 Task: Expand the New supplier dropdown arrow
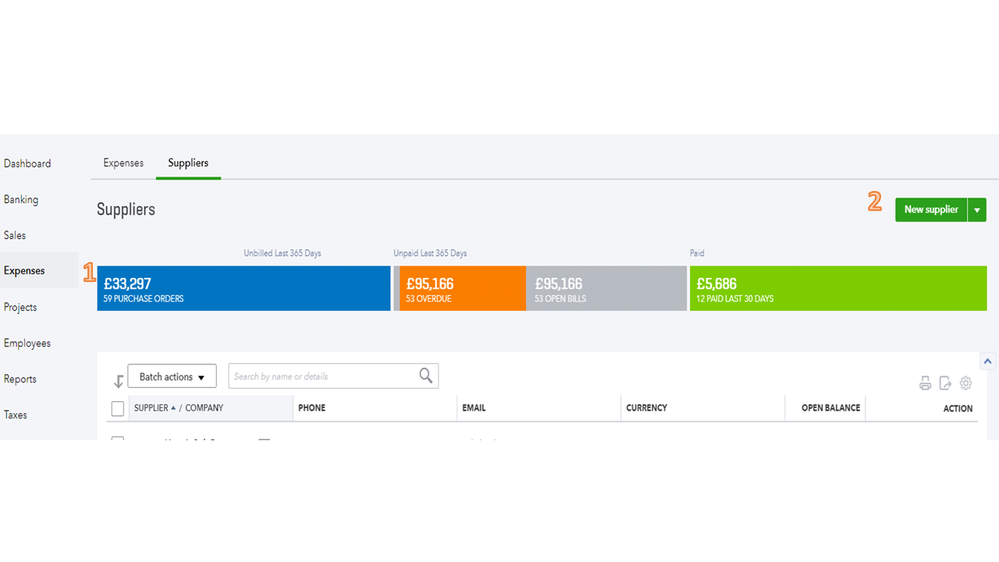coord(977,210)
